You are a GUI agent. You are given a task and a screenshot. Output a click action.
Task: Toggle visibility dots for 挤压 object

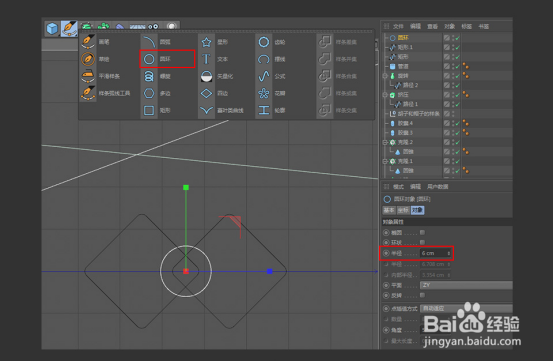(453, 95)
